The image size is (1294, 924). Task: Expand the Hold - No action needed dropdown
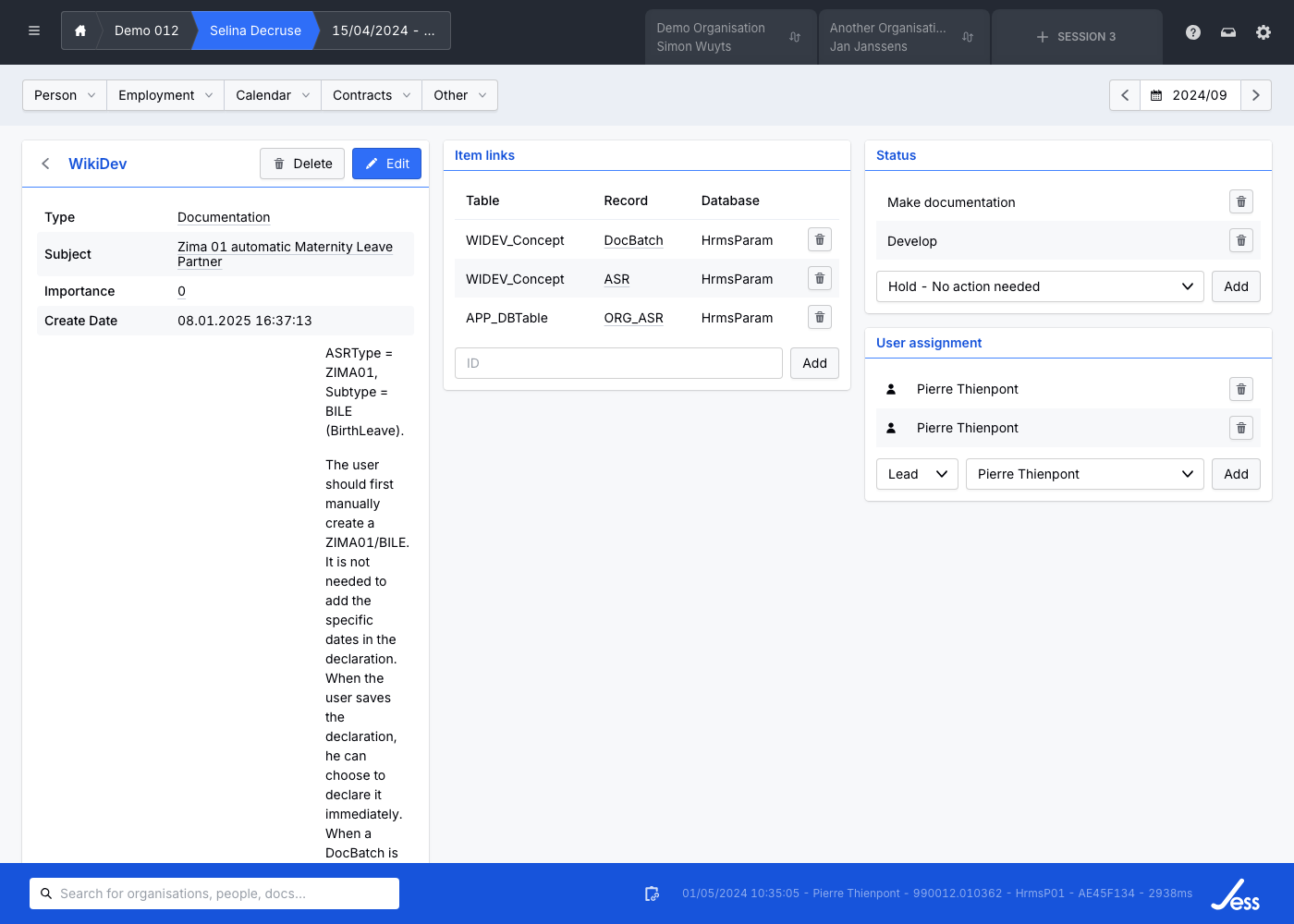(1040, 286)
